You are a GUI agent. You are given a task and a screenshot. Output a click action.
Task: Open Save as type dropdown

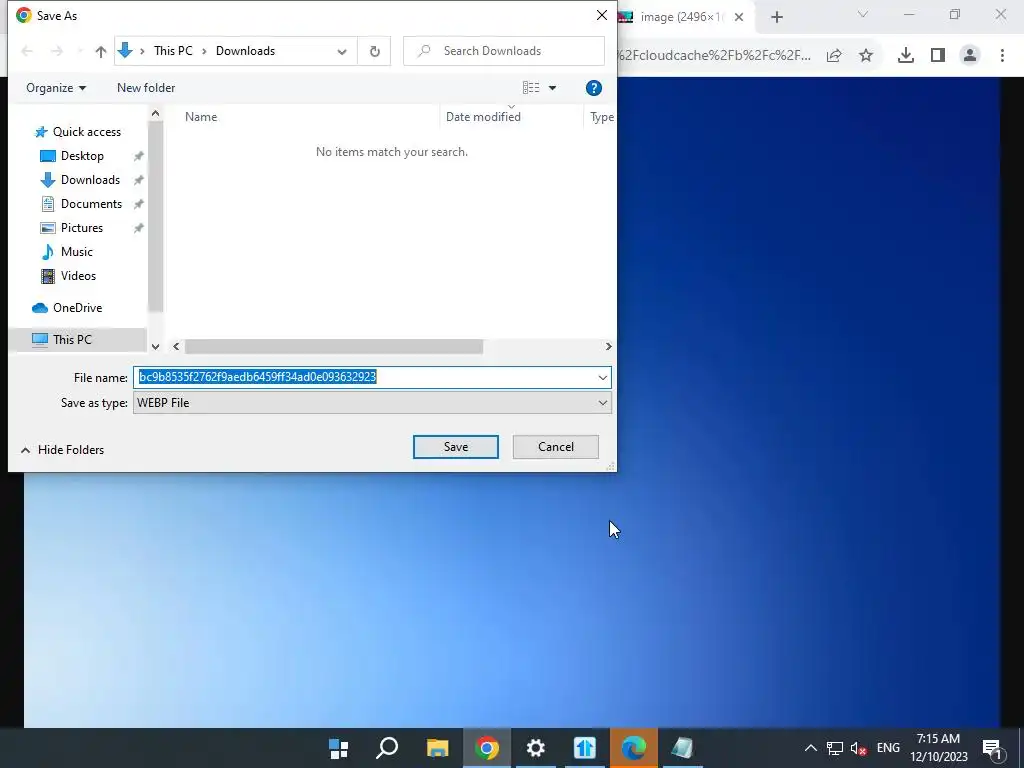(372, 403)
